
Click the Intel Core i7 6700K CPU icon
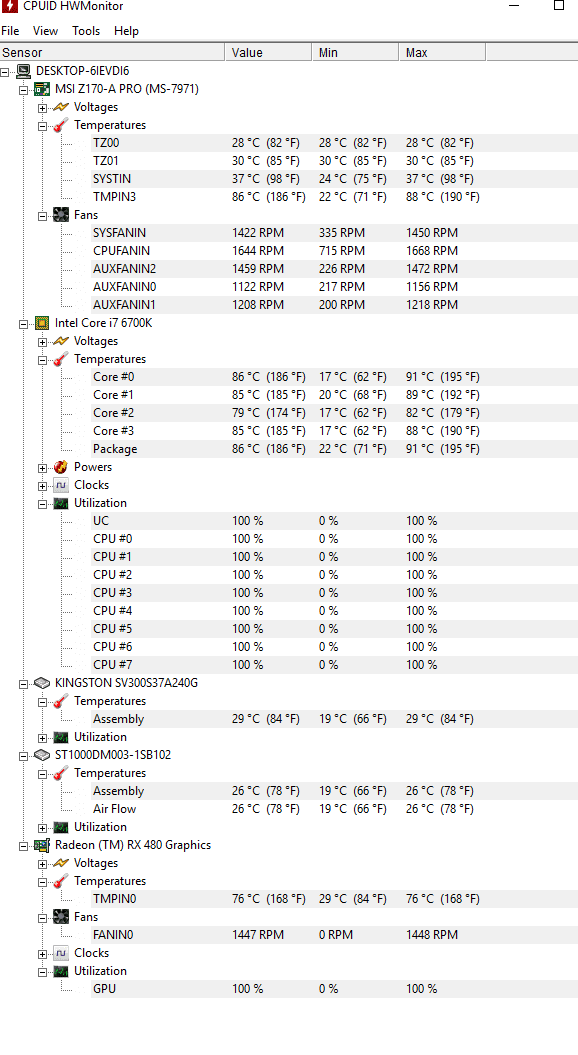[x=42, y=323]
